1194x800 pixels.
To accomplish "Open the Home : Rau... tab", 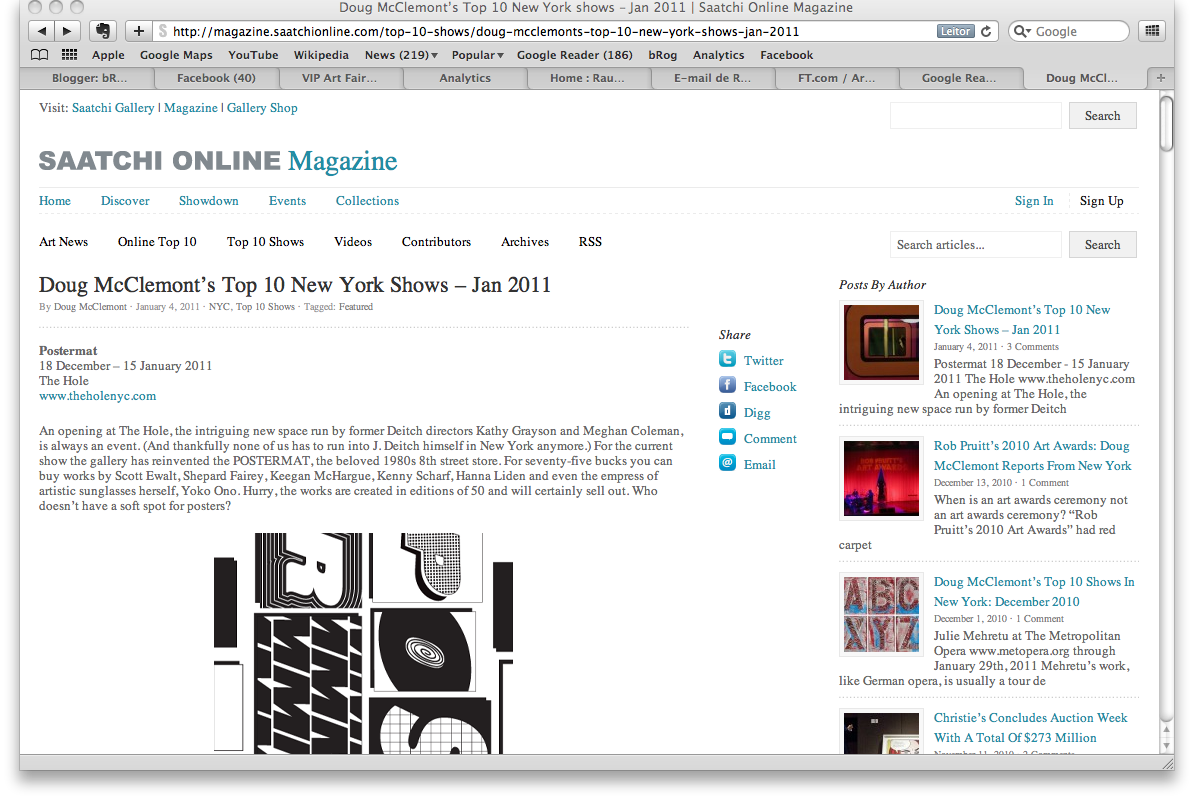I will tap(587, 78).
